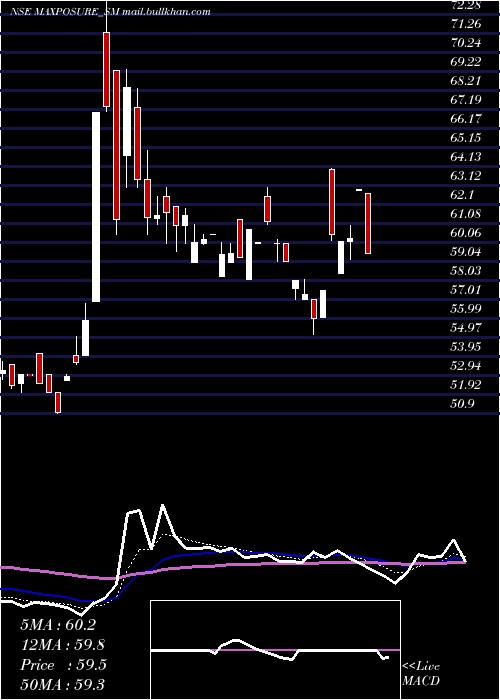Select the 54.97 price axis label
This screenshot has height=700, width=500.
(x=466, y=328)
